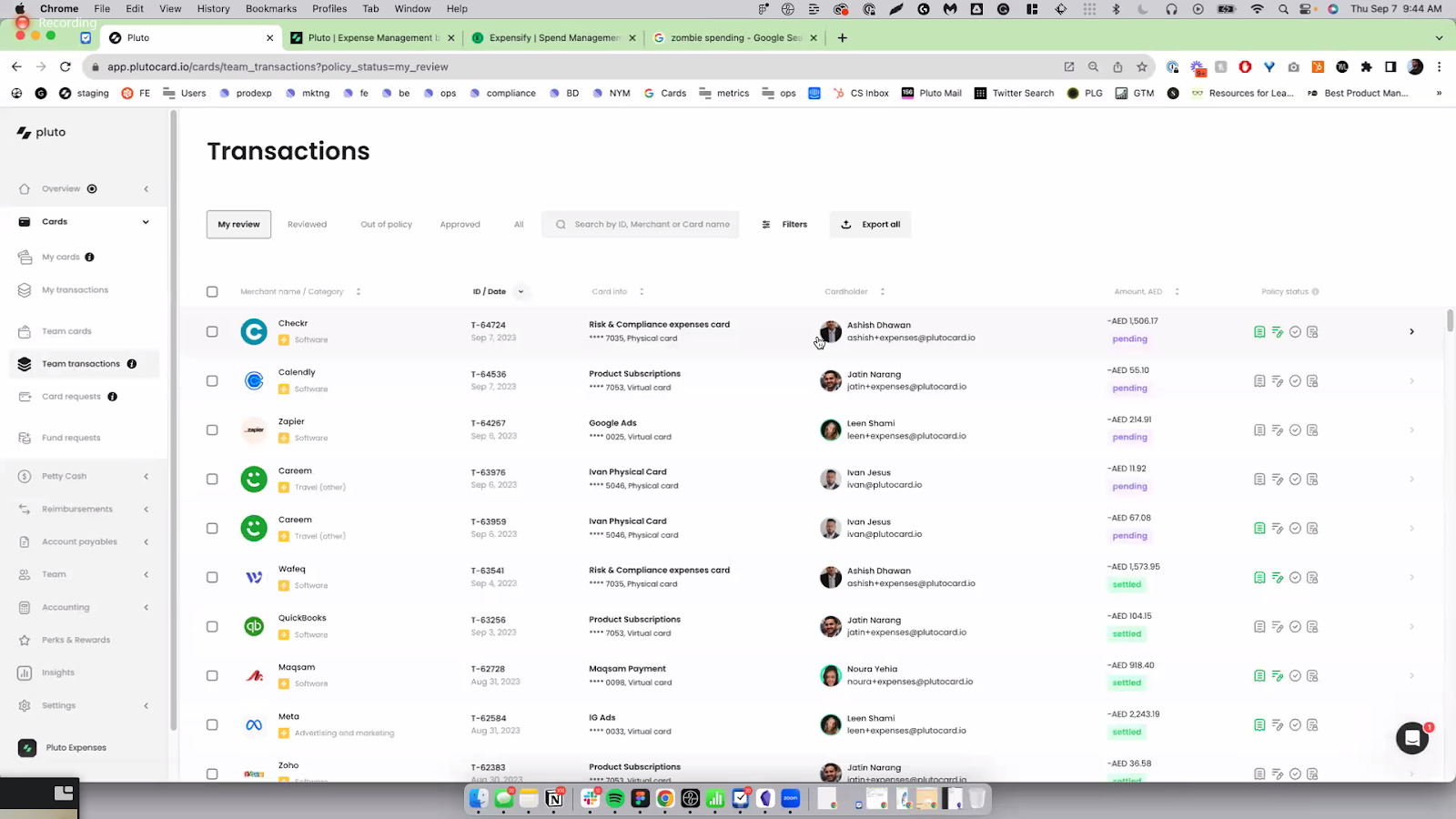Screen dimensions: 1456x819
Task: Click the Meta merchant logo
Action: [254, 725]
